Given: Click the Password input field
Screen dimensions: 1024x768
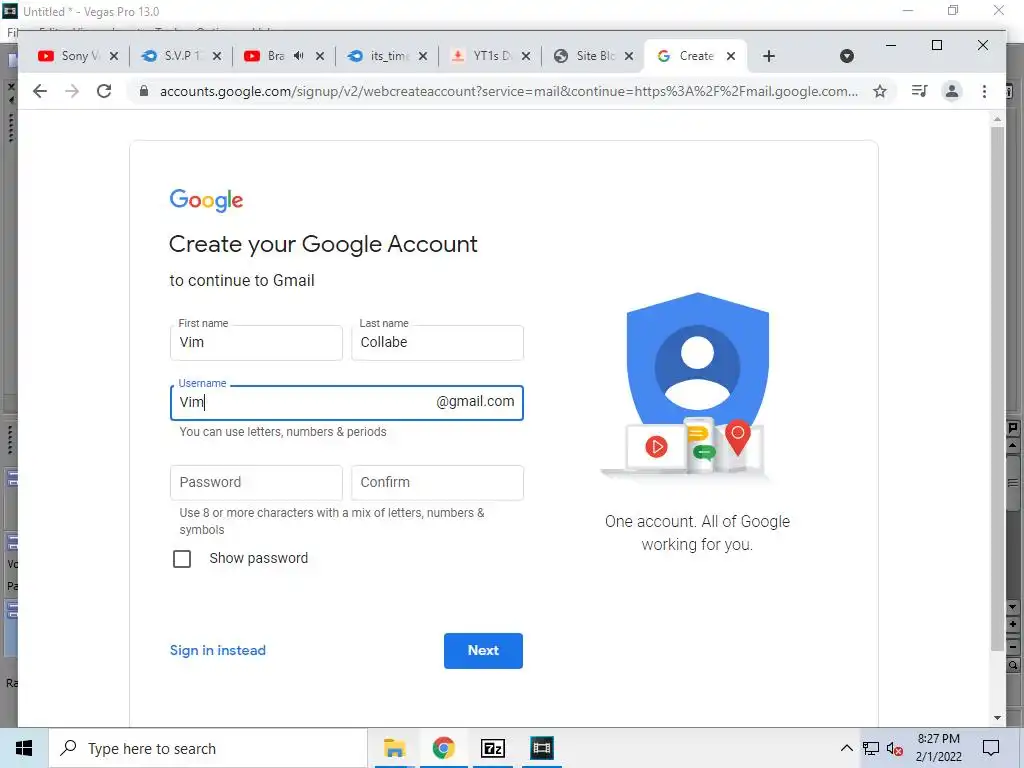Looking at the screenshot, I should tap(256, 483).
